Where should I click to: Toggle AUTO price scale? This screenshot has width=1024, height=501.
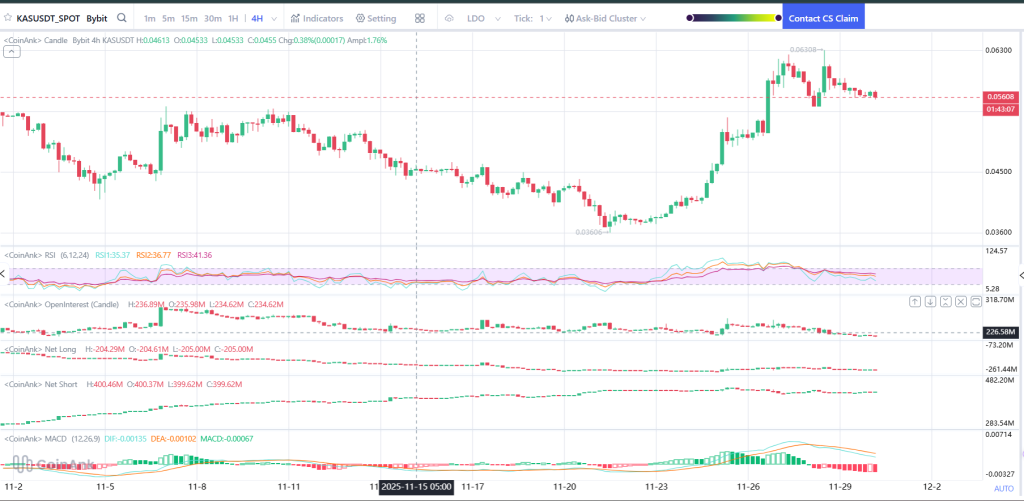pyautogui.click(x=1003, y=489)
